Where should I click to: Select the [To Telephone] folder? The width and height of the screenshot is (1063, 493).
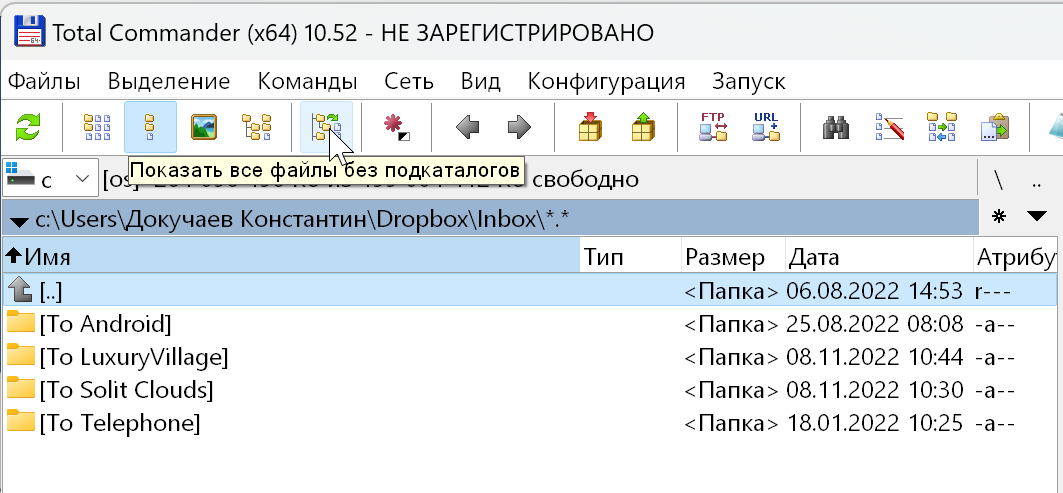pyautogui.click(x=529, y=422)
